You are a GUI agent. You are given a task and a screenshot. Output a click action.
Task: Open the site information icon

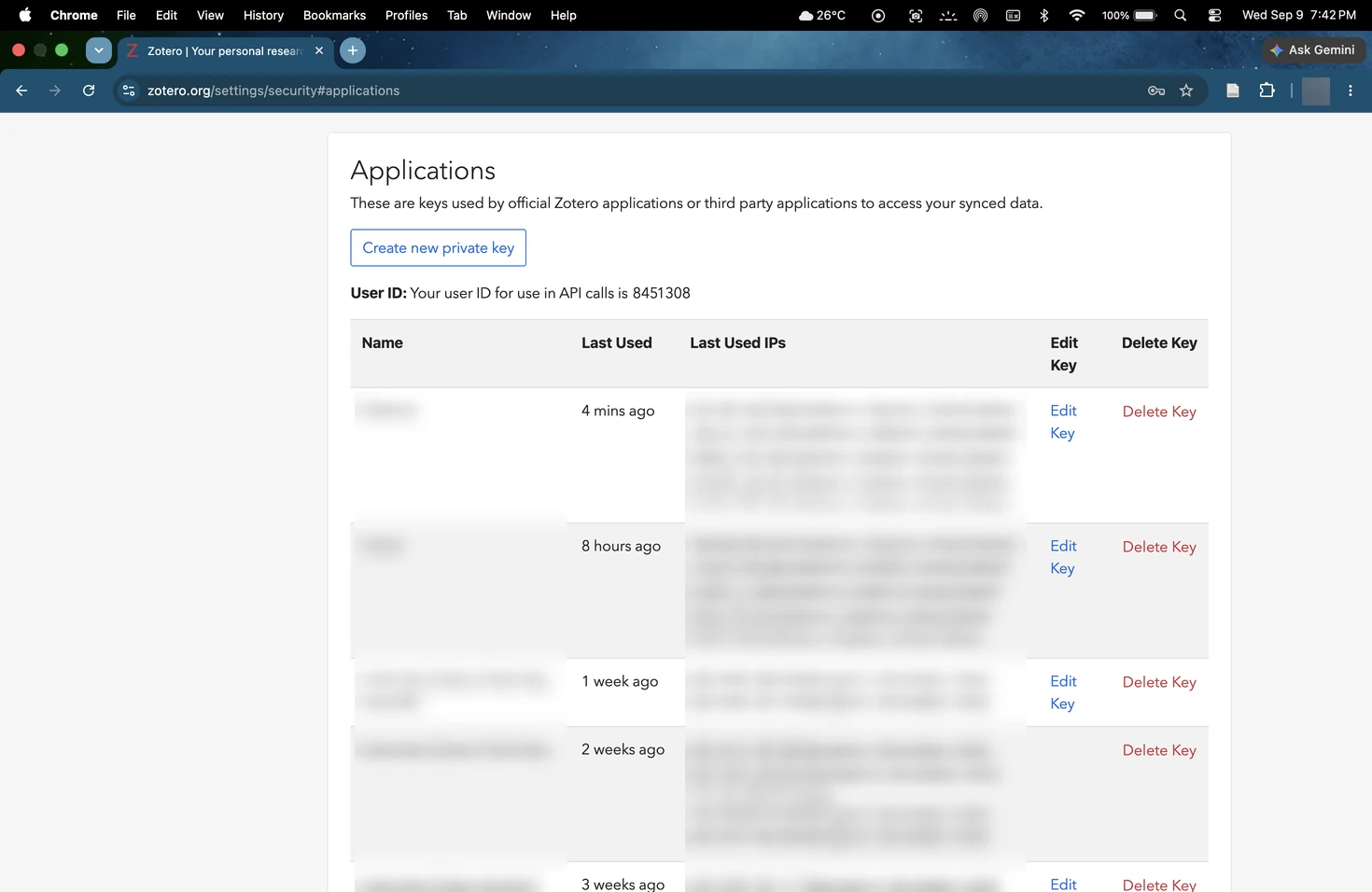coord(129,91)
